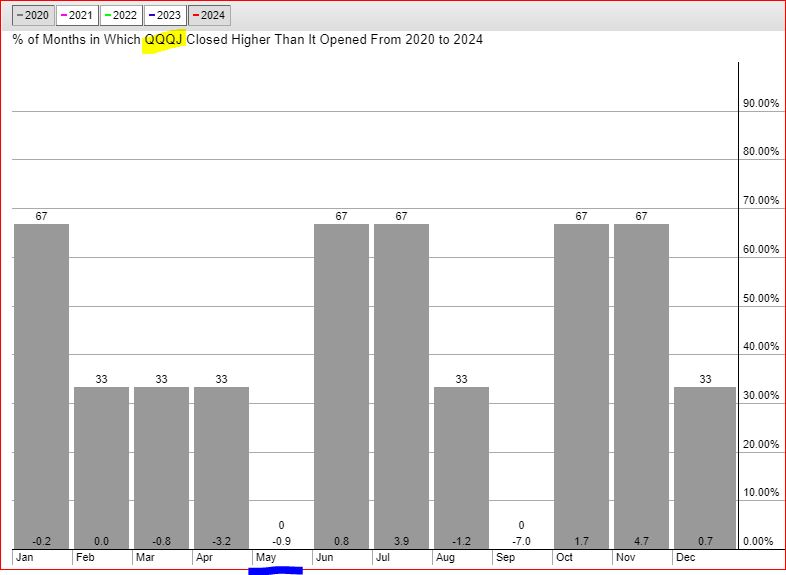
Task: Click the 90.00% y-axis label
Action: 761,103
